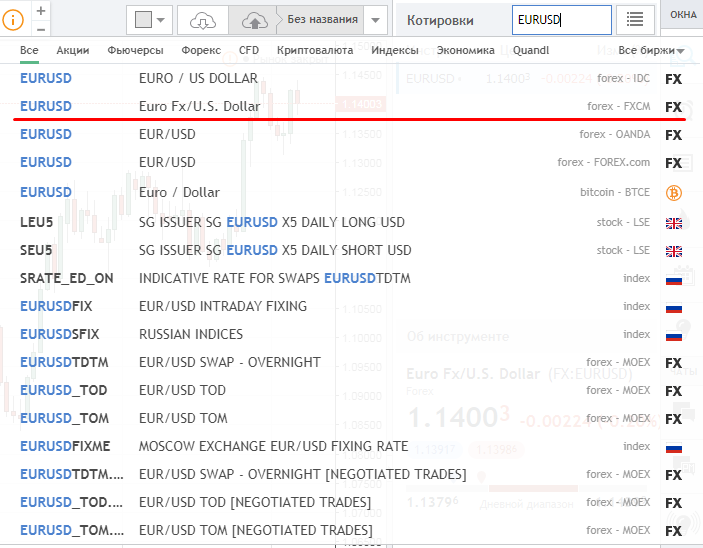Click Russian flag icon on SRATE_ED_ON row
This screenshot has height=548, width=703.
(x=673, y=280)
